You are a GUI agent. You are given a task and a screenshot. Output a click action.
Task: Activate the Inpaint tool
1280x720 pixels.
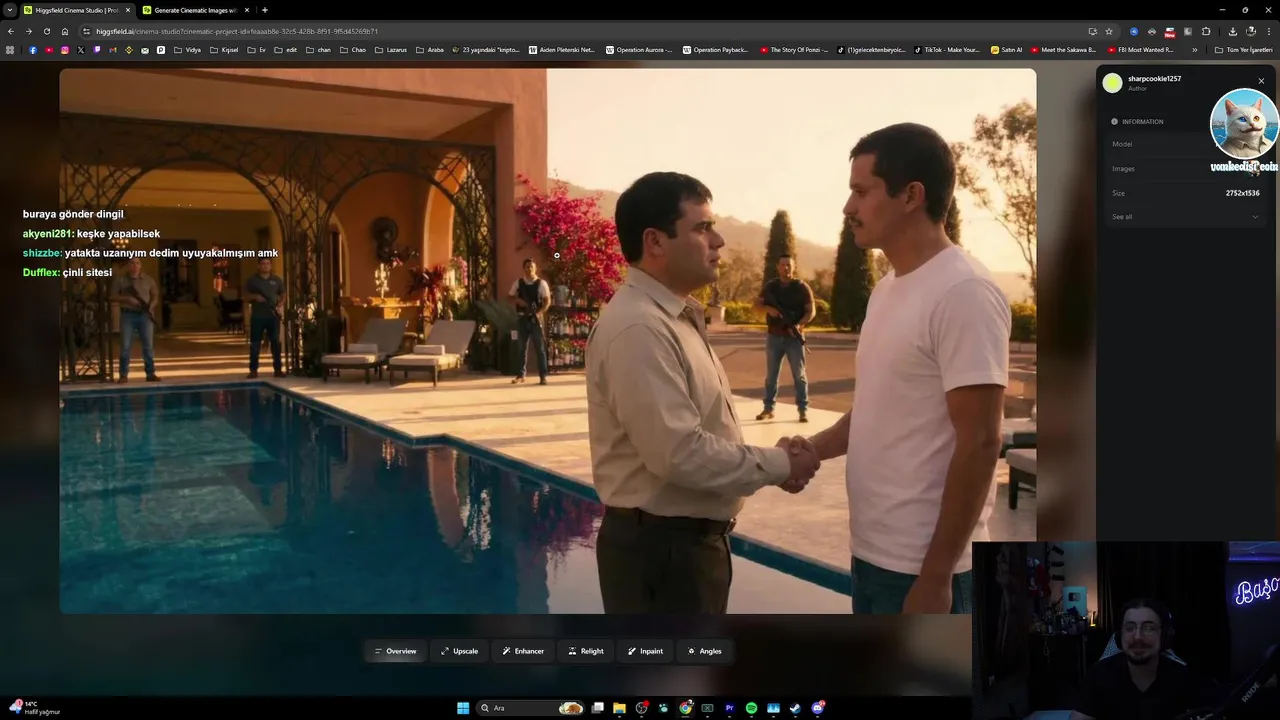pyautogui.click(x=645, y=651)
